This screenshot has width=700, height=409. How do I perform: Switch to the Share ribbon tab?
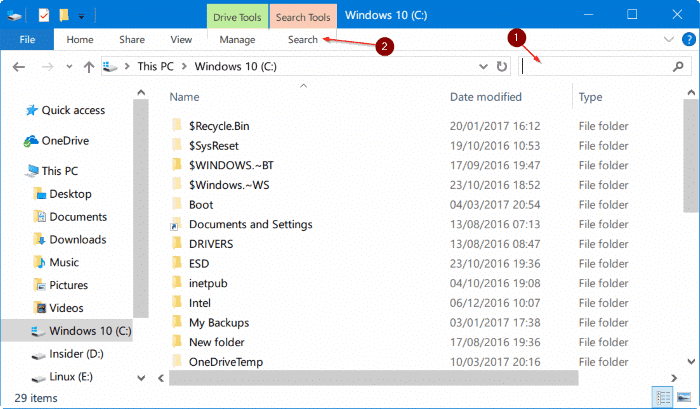pos(132,39)
